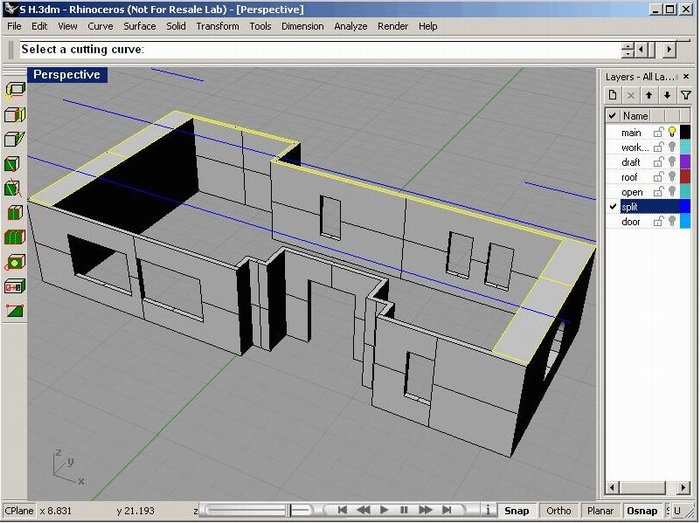The height and width of the screenshot is (523, 700).
Task: Click the New Layer icon in Layers panel
Action: tap(614, 95)
